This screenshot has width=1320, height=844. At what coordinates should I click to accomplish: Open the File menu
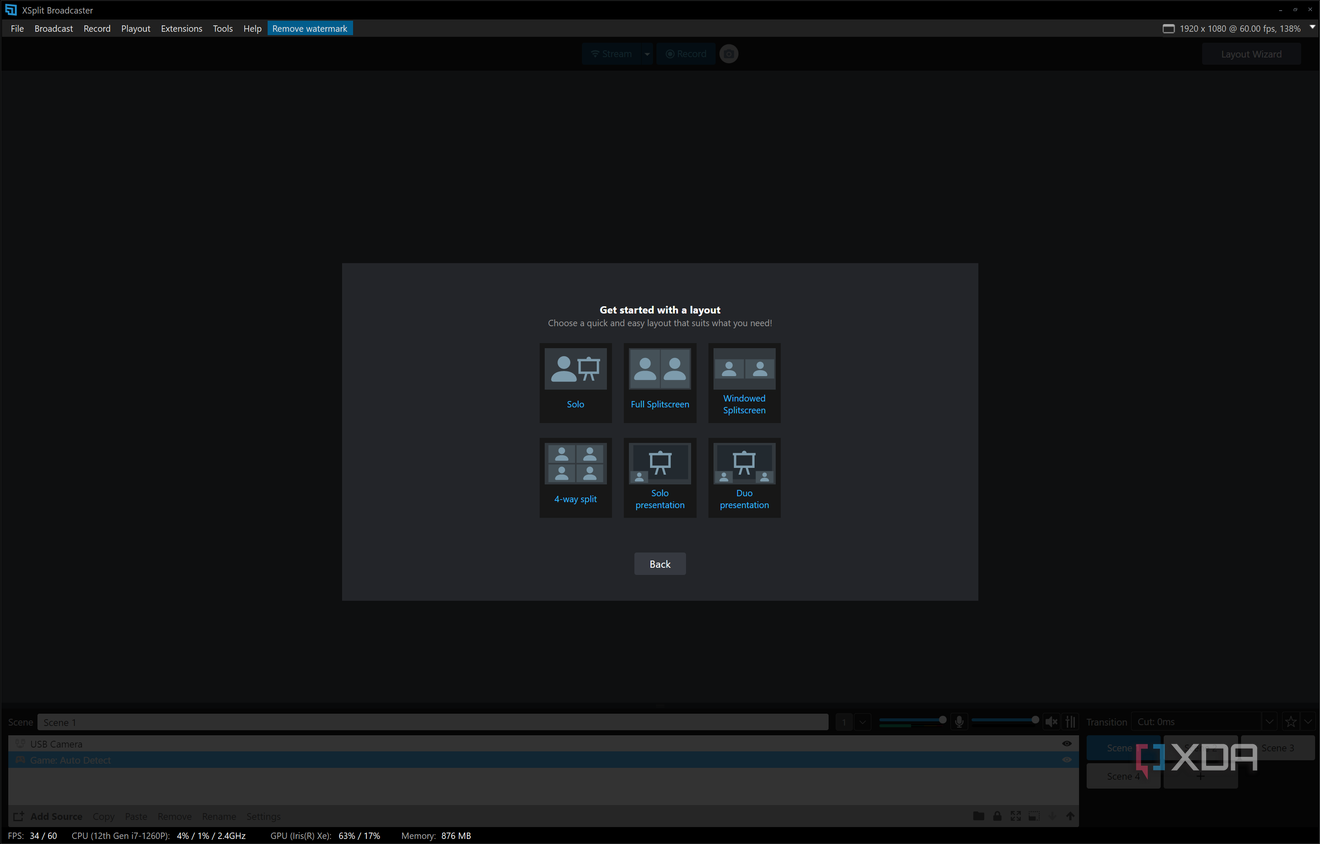coord(17,29)
